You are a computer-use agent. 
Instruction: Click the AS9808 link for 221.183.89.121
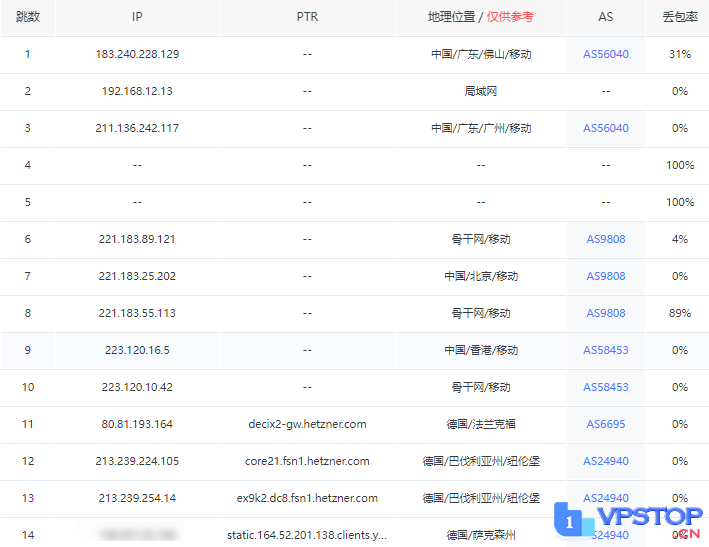[x=605, y=239]
